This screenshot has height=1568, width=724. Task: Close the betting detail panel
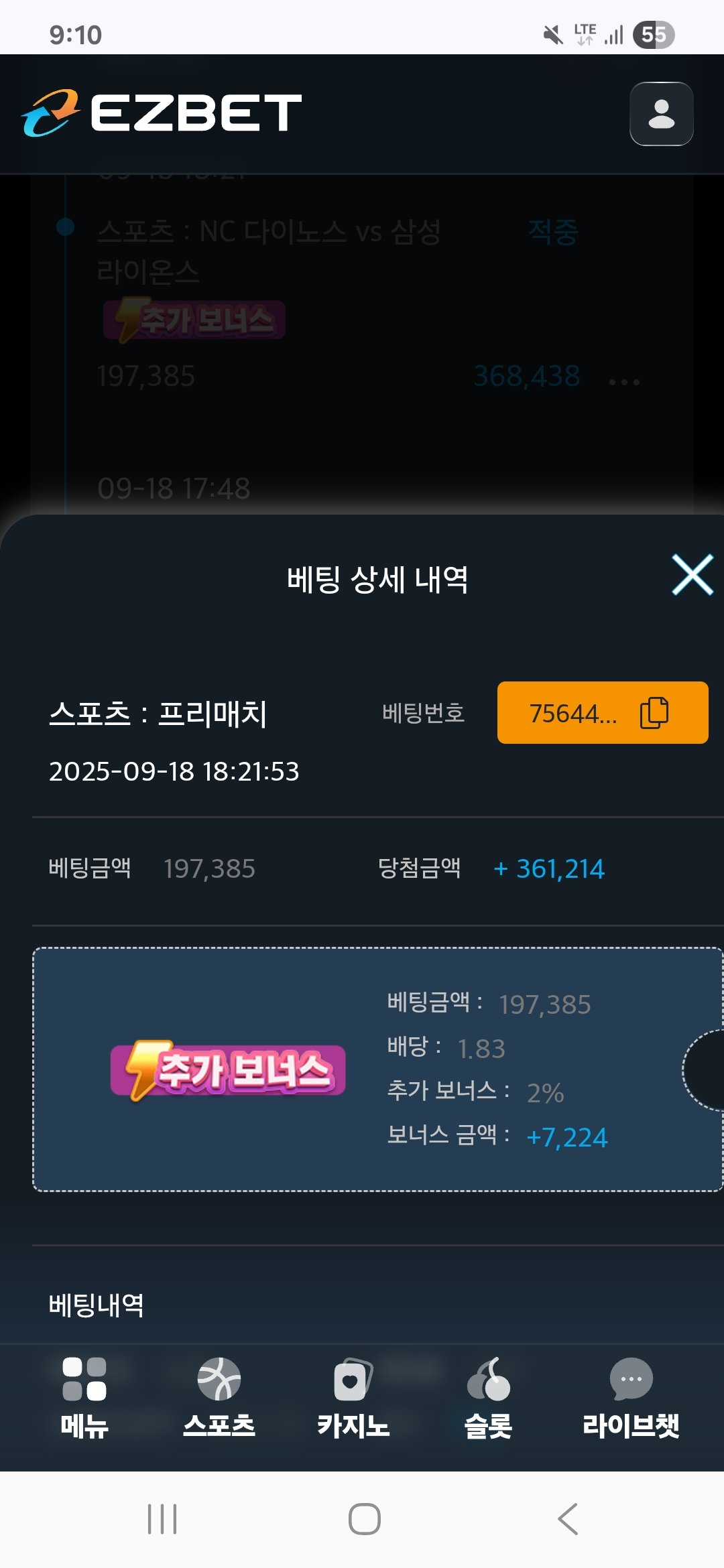tap(692, 575)
